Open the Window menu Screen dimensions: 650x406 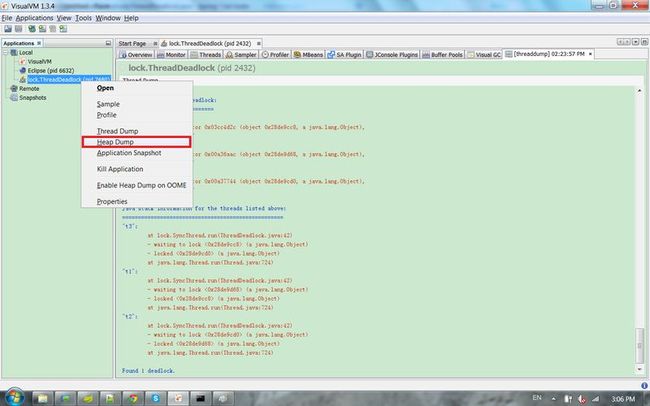(108, 18)
